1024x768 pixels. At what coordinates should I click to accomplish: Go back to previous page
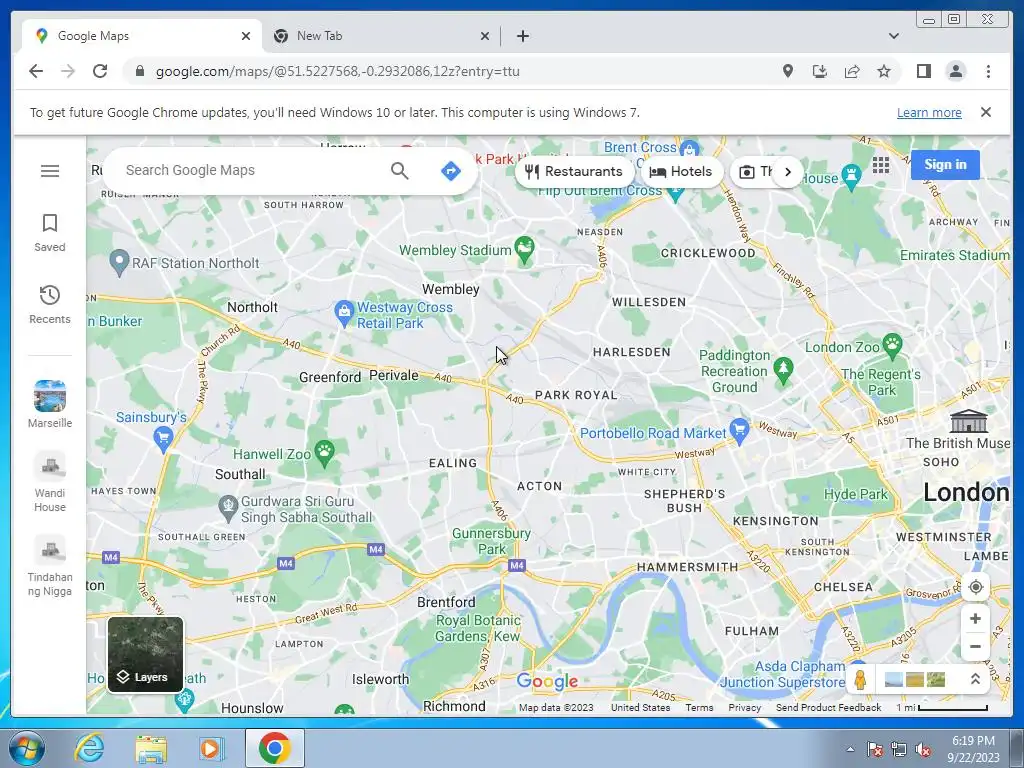pyautogui.click(x=36, y=71)
